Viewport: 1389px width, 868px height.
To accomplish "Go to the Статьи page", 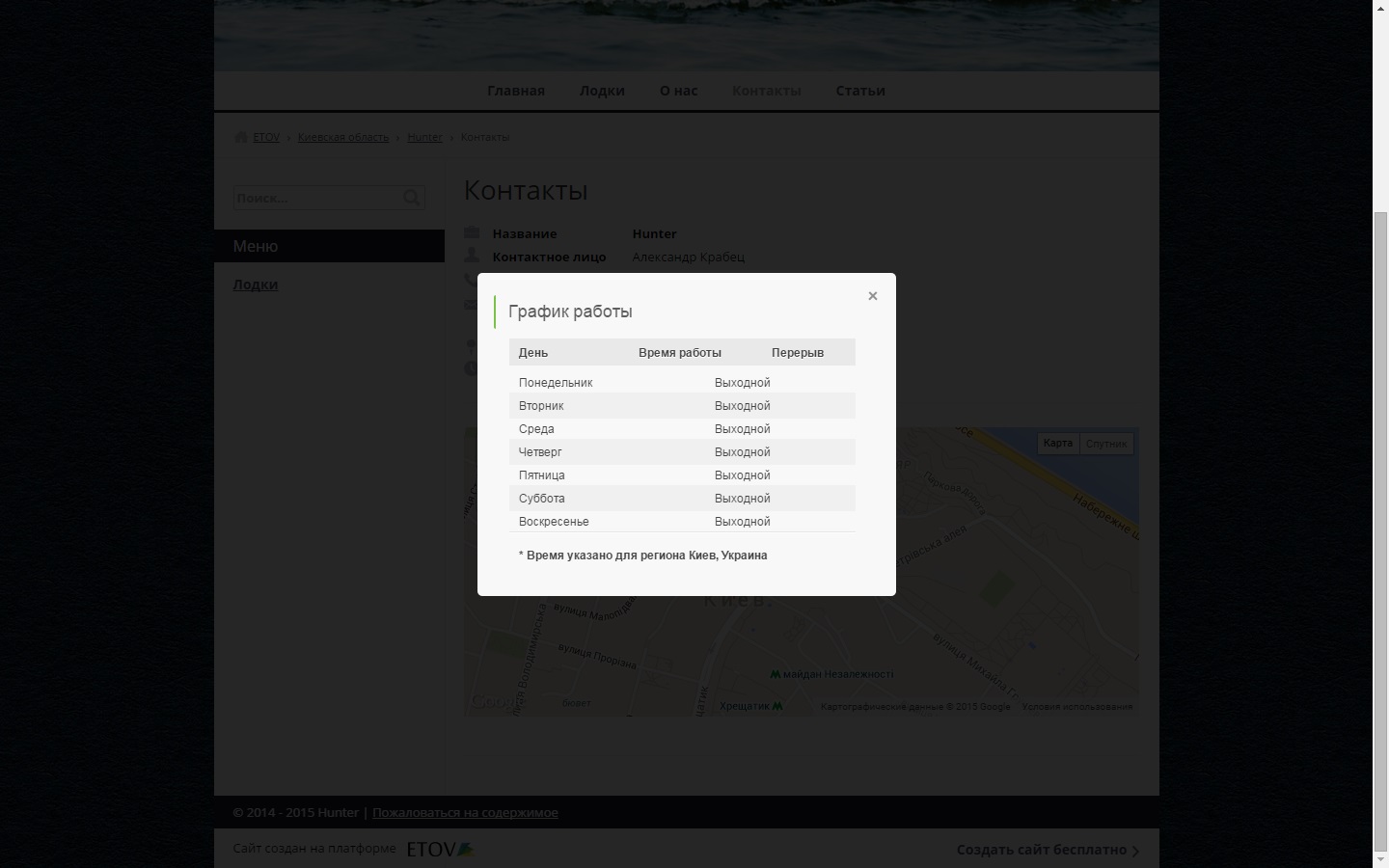I will tap(859, 91).
